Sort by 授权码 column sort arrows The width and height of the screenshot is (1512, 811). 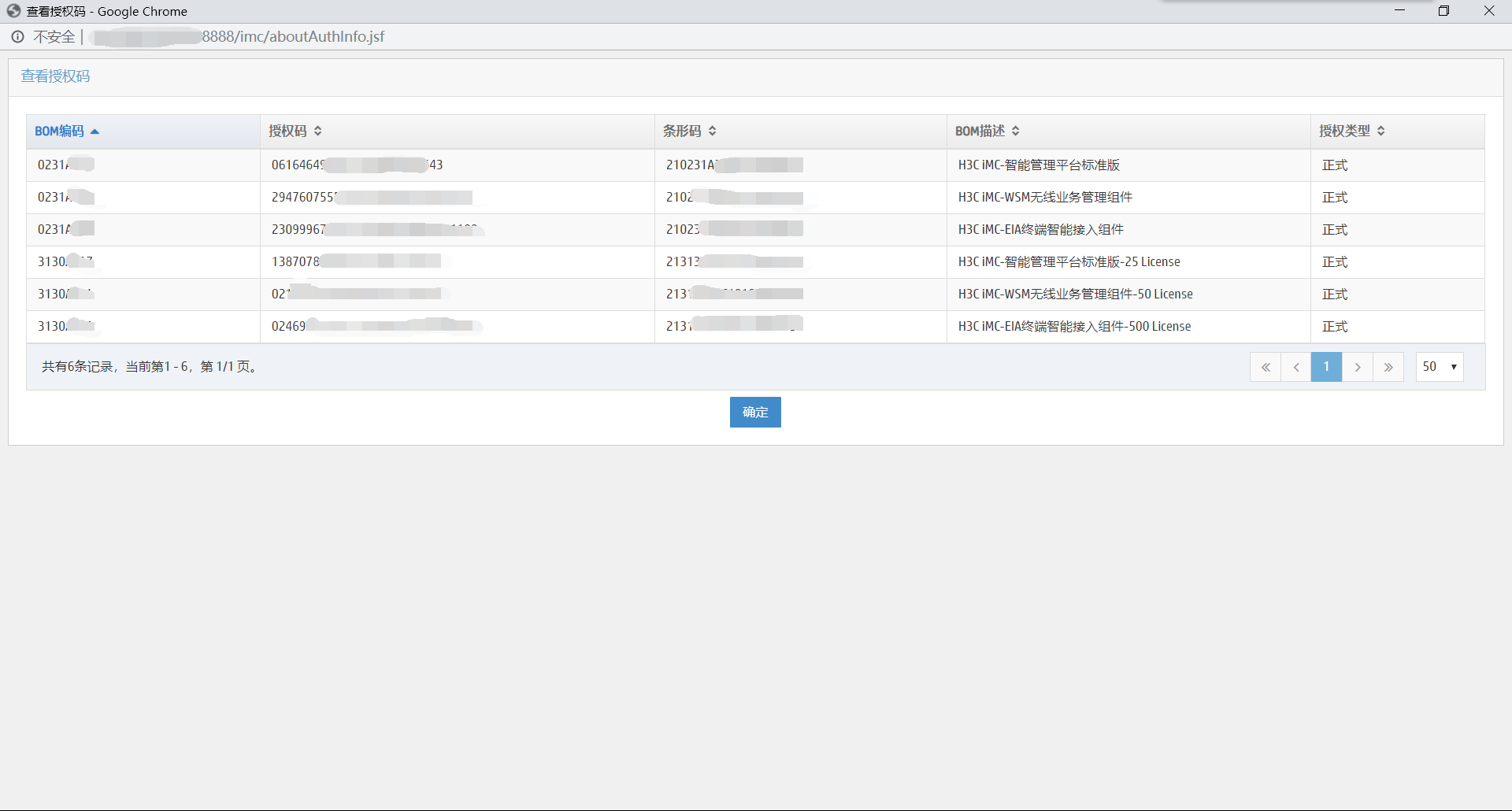(318, 131)
